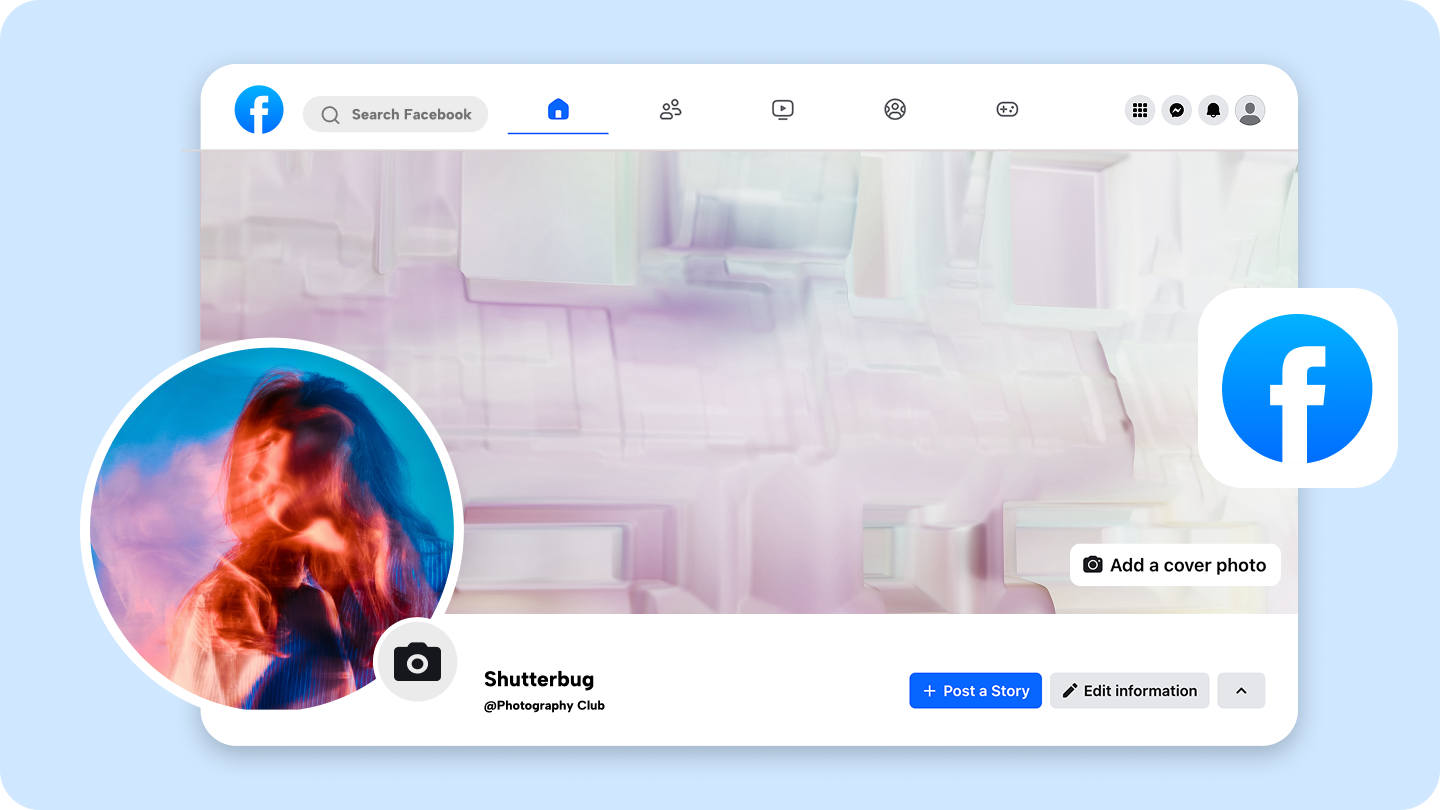Open the Gaming section
Image resolution: width=1440 pixels, height=810 pixels.
[1007, 109]
